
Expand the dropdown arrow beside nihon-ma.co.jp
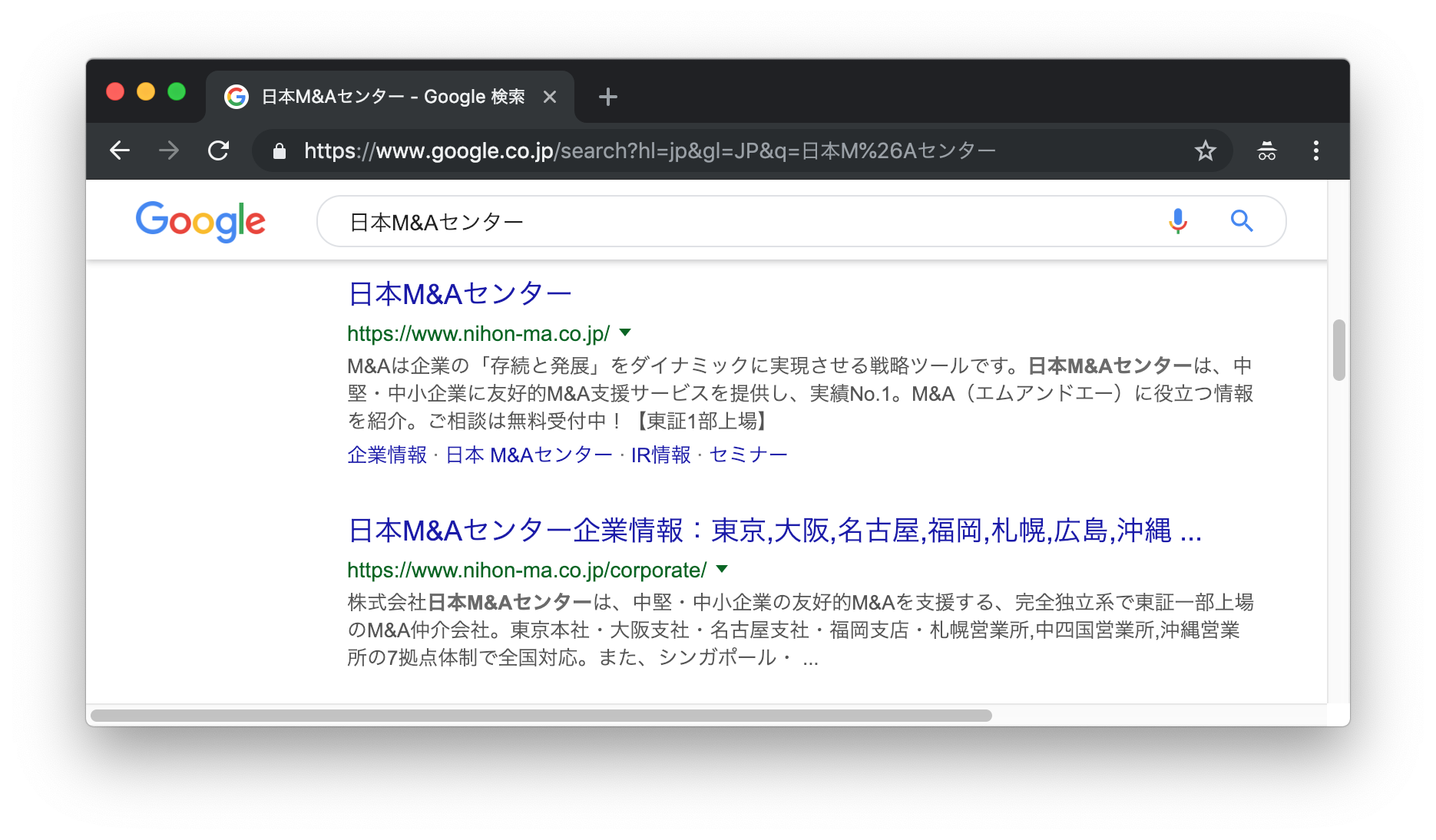[x=625, y=333]
